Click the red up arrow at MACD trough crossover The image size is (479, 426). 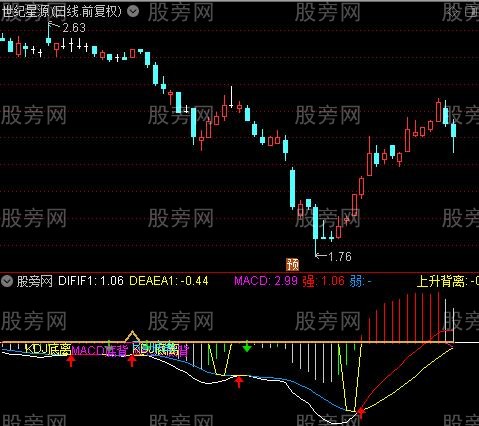(x=361, y=412)
